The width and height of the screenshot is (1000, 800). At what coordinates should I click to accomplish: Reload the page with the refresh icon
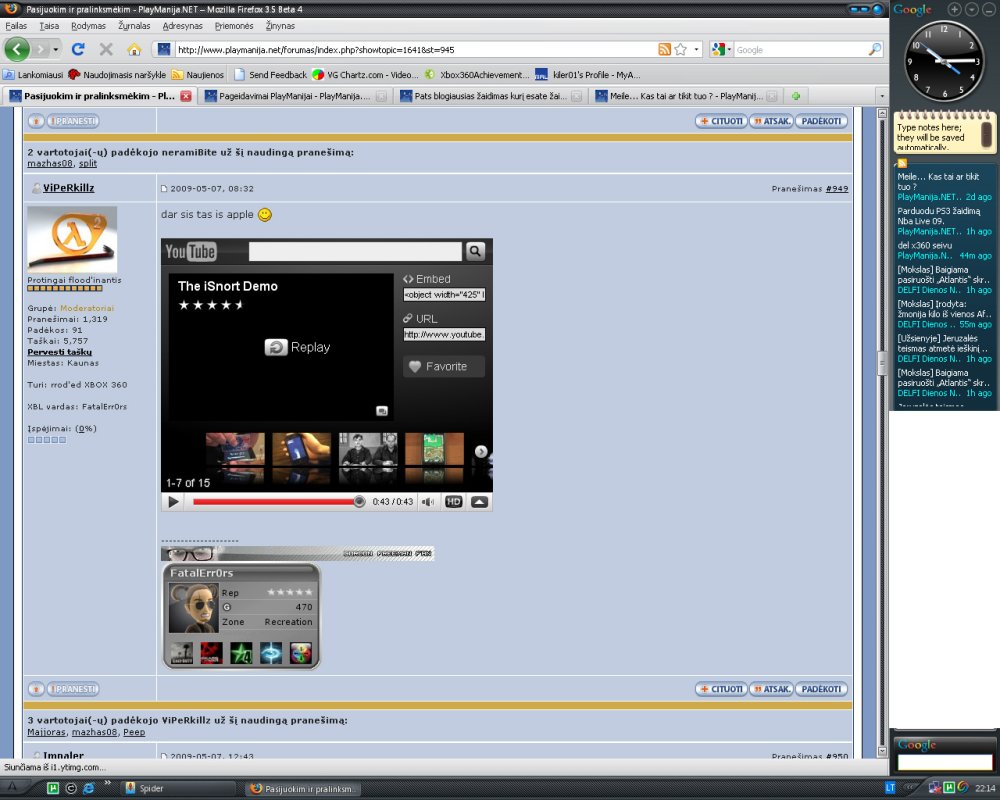(x=78, y=49)
